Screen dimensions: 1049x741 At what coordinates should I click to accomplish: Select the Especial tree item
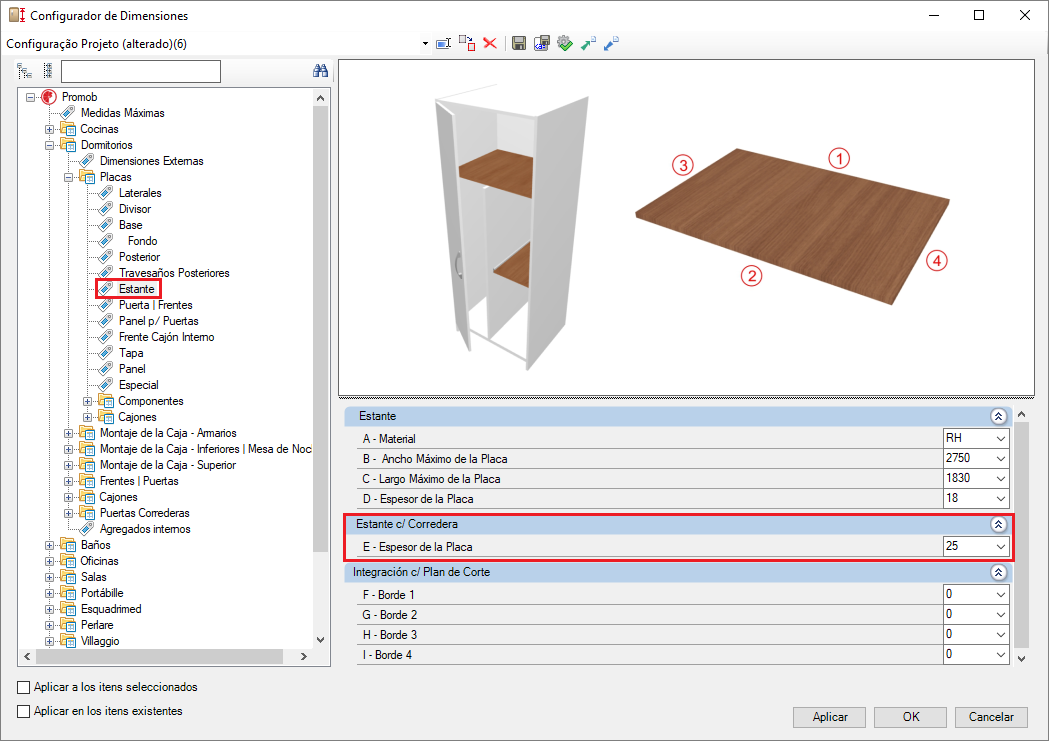tap(138, 385)
